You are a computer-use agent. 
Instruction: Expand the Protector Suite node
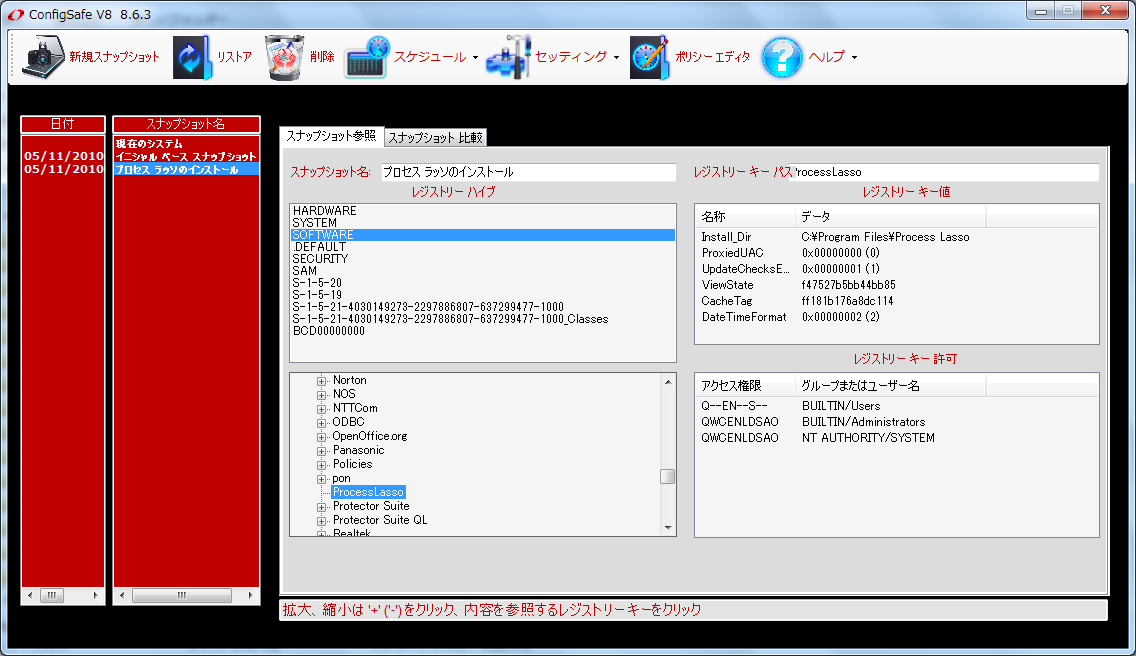click(321, 506)
